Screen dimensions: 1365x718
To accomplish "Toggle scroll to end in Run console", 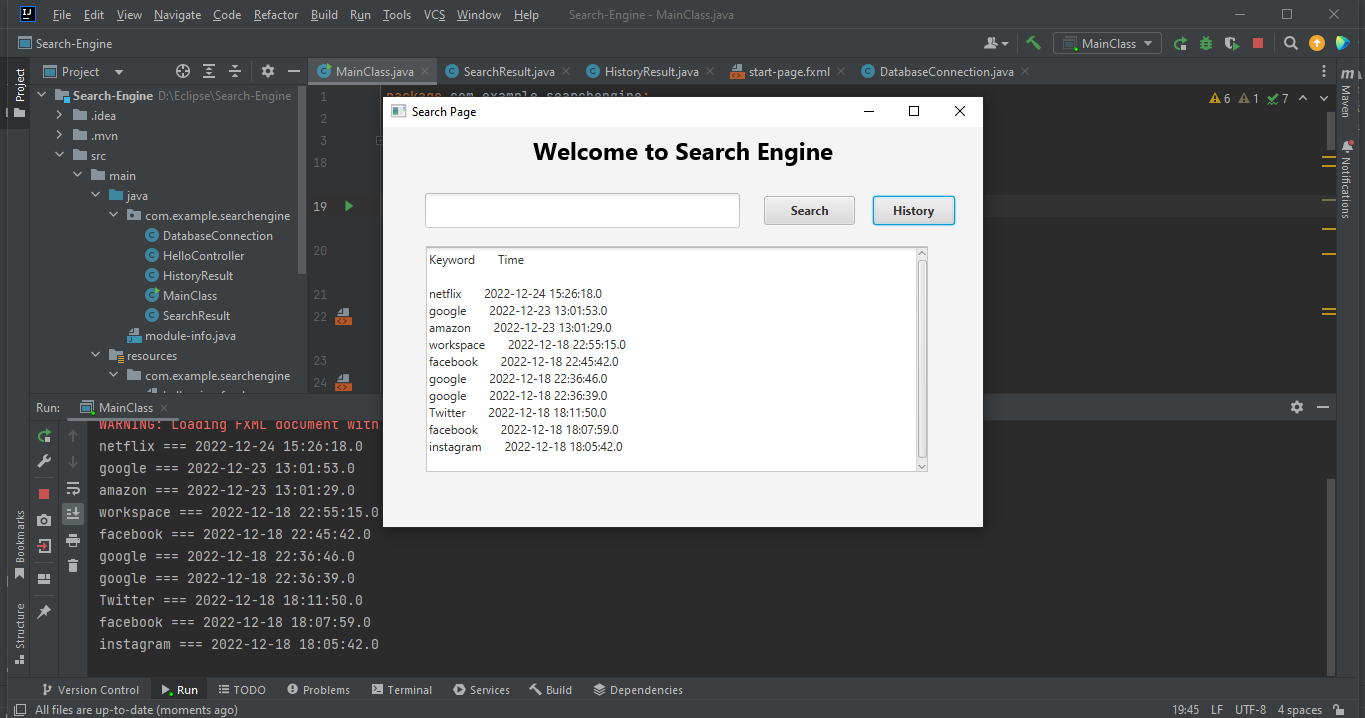I will pos(73,514).
